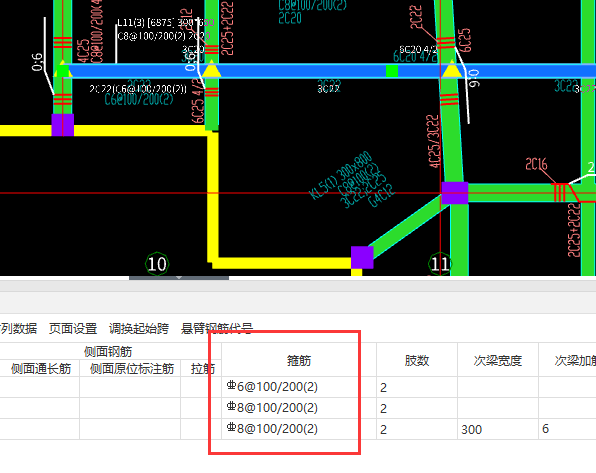This screenshot has height=473, width=596.
Task: Select the 箍筋 column header
Action: [299, 360]
